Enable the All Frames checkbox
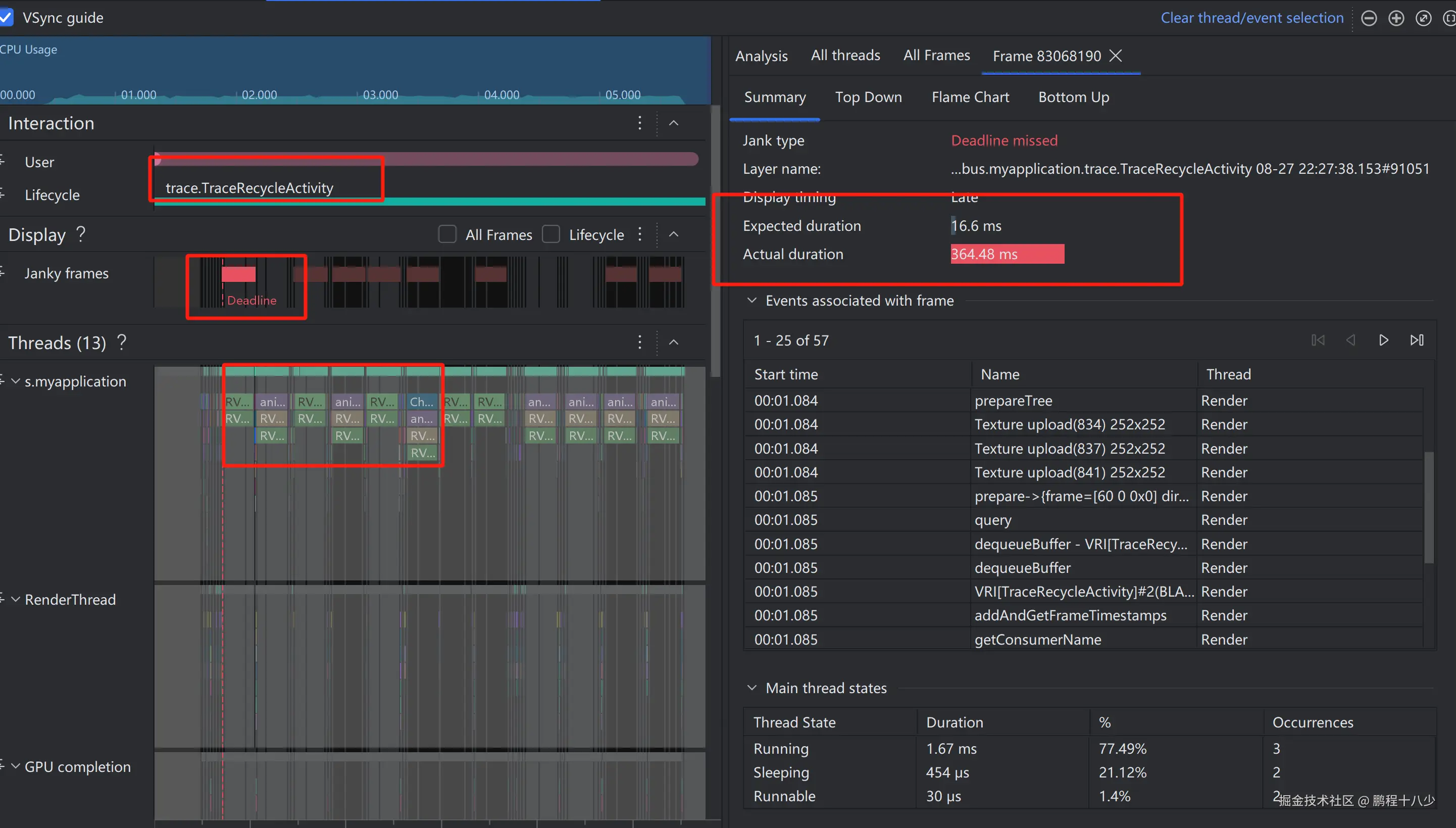This screenshot has width=1456, height=828. coord(447,234)
